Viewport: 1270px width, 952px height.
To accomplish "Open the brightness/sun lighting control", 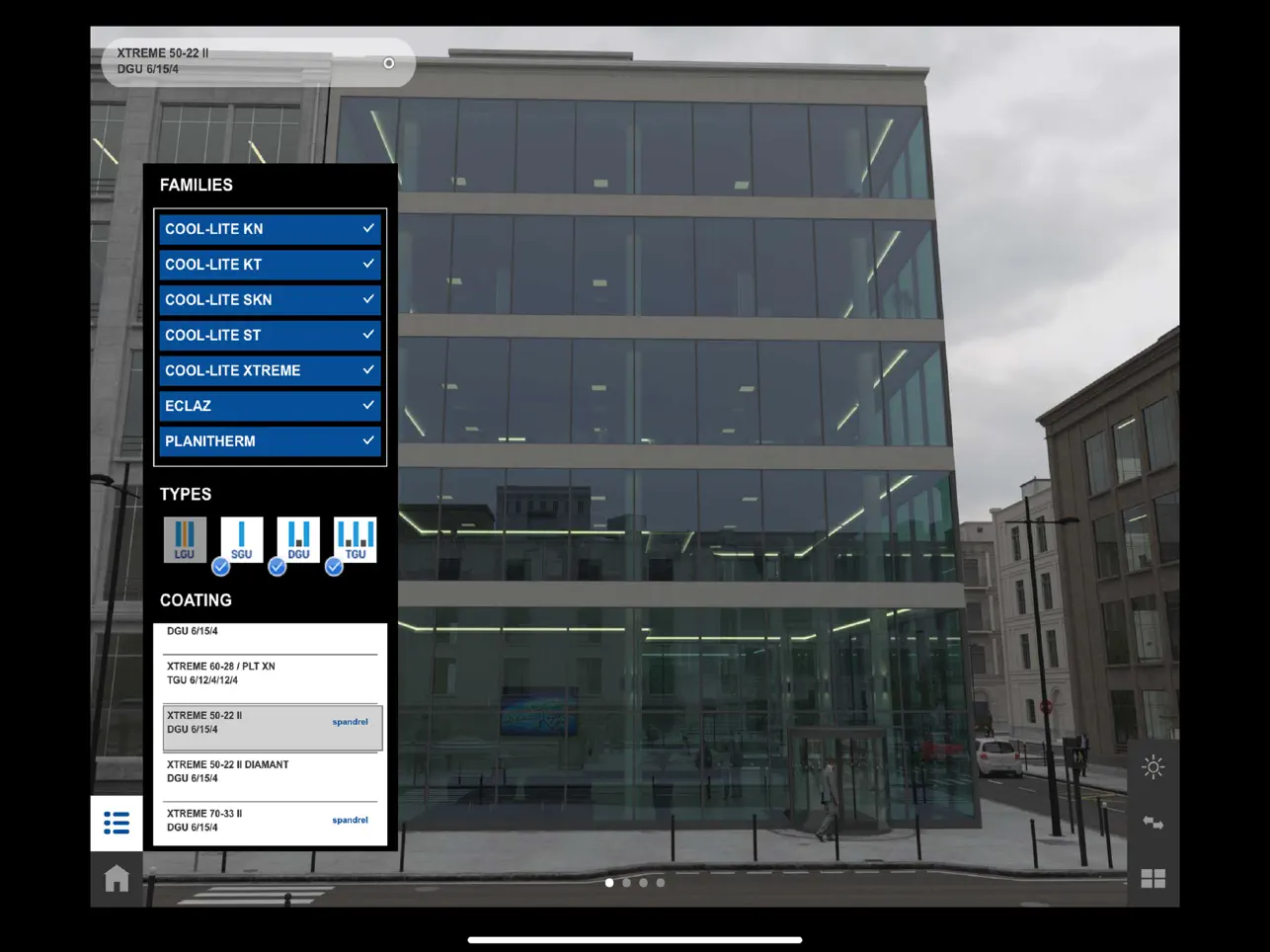I will coord(1152,767).
